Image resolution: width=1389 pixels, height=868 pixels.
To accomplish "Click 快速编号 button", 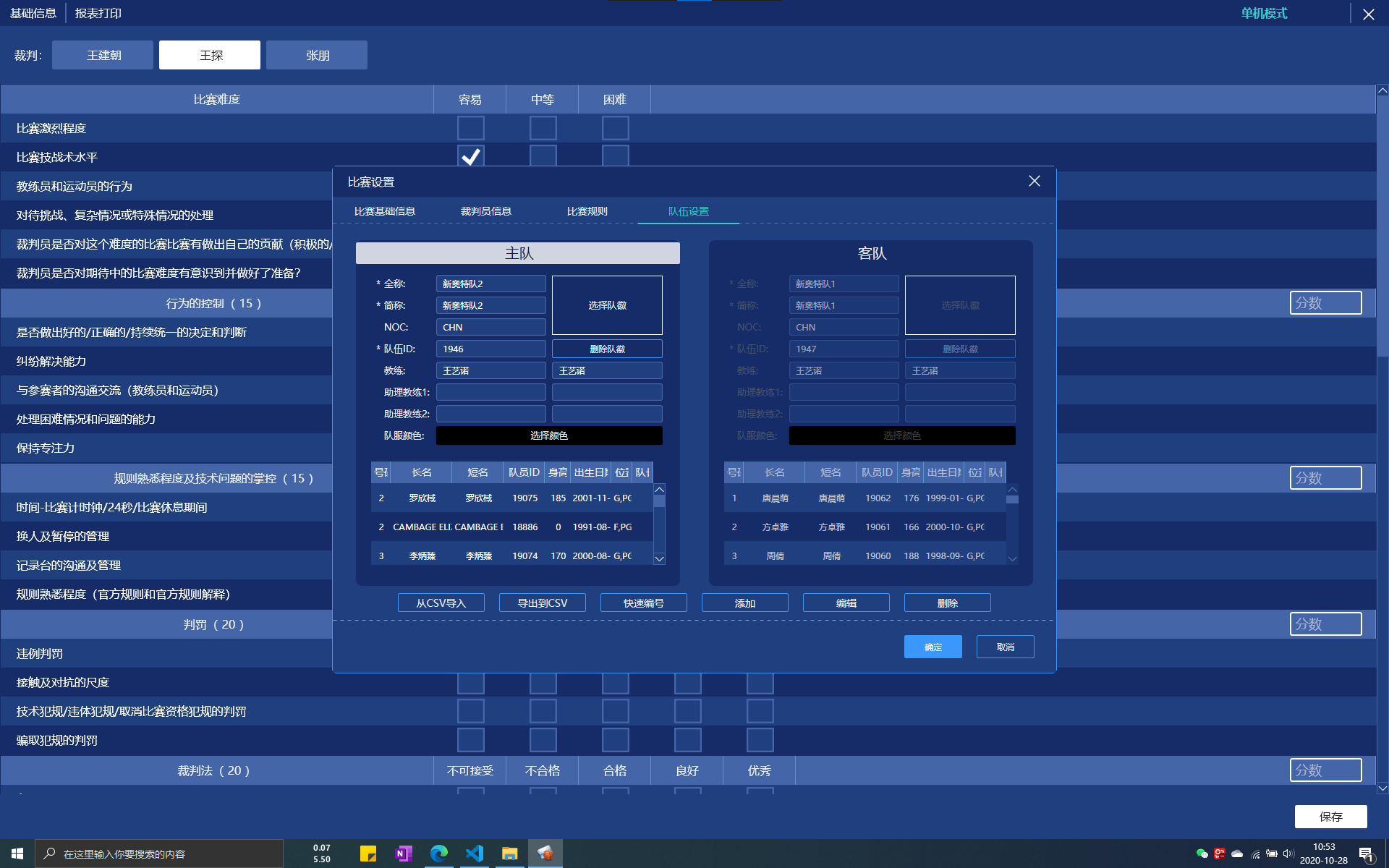I will click(x=644, y=603).
